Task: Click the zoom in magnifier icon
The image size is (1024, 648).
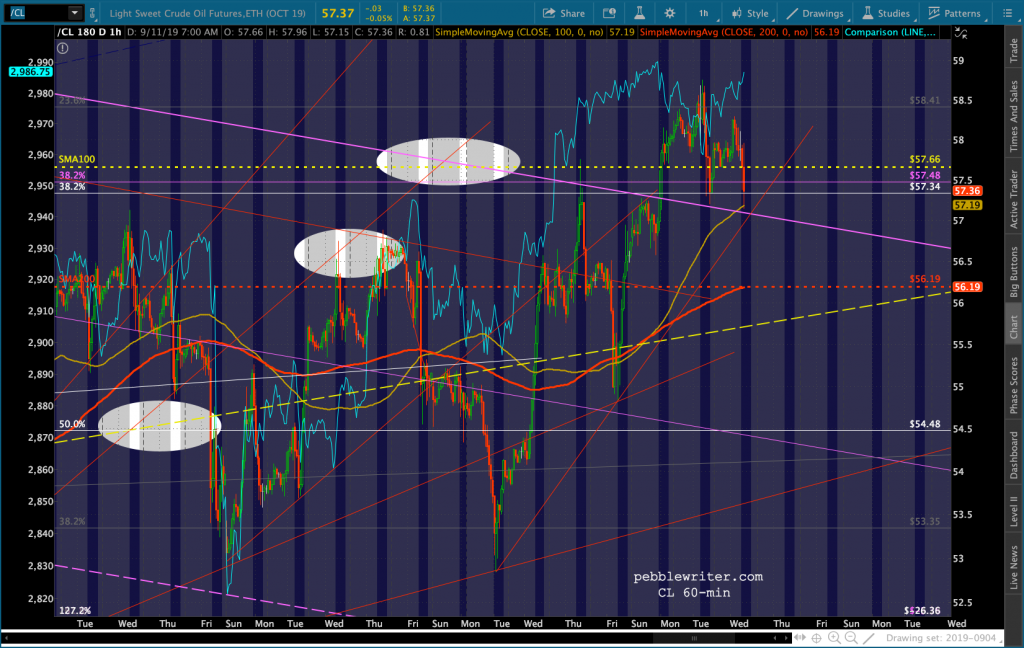Action: coord(834,638)
